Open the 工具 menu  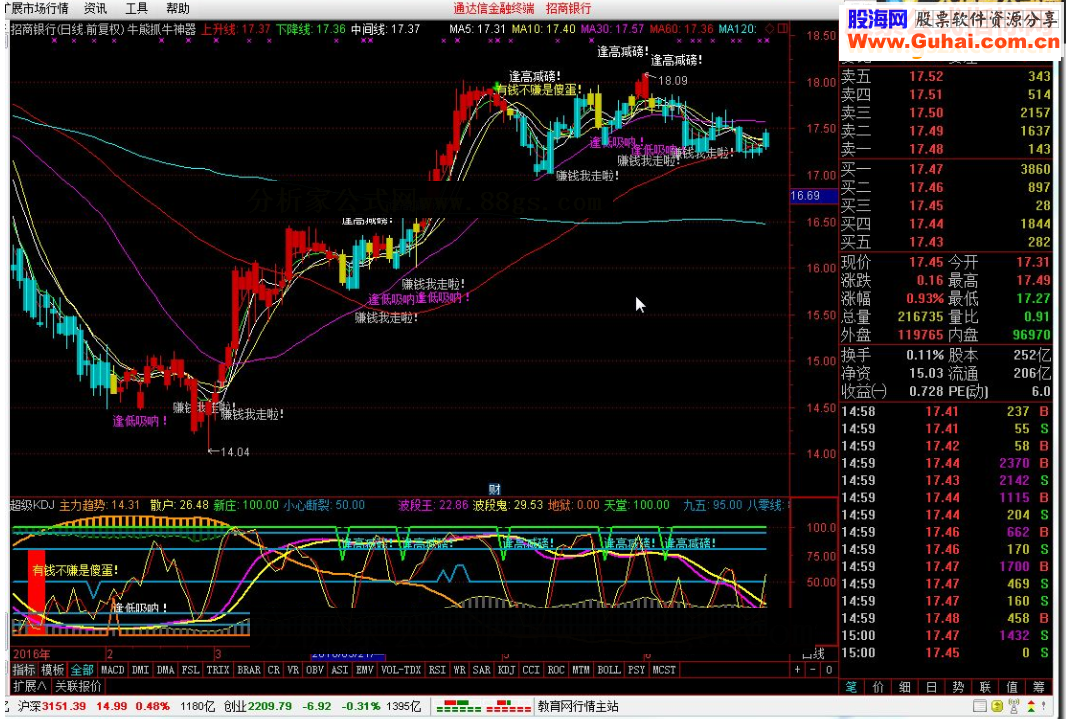point(136,8)
